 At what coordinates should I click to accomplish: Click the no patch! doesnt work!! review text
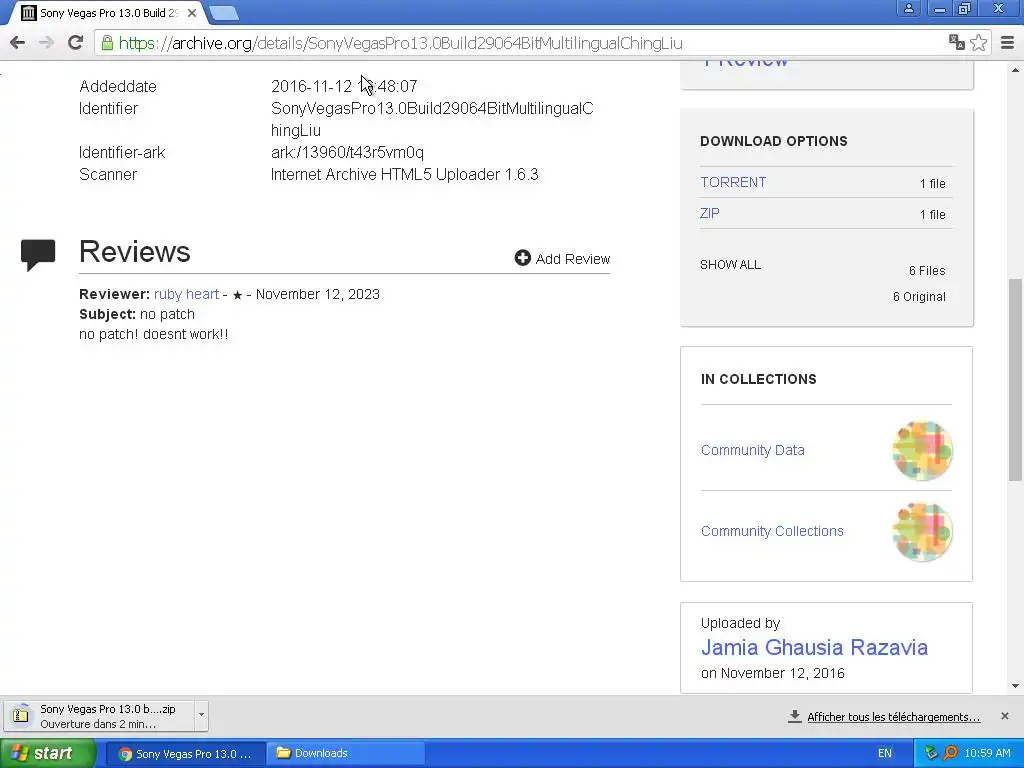point(153,334)
